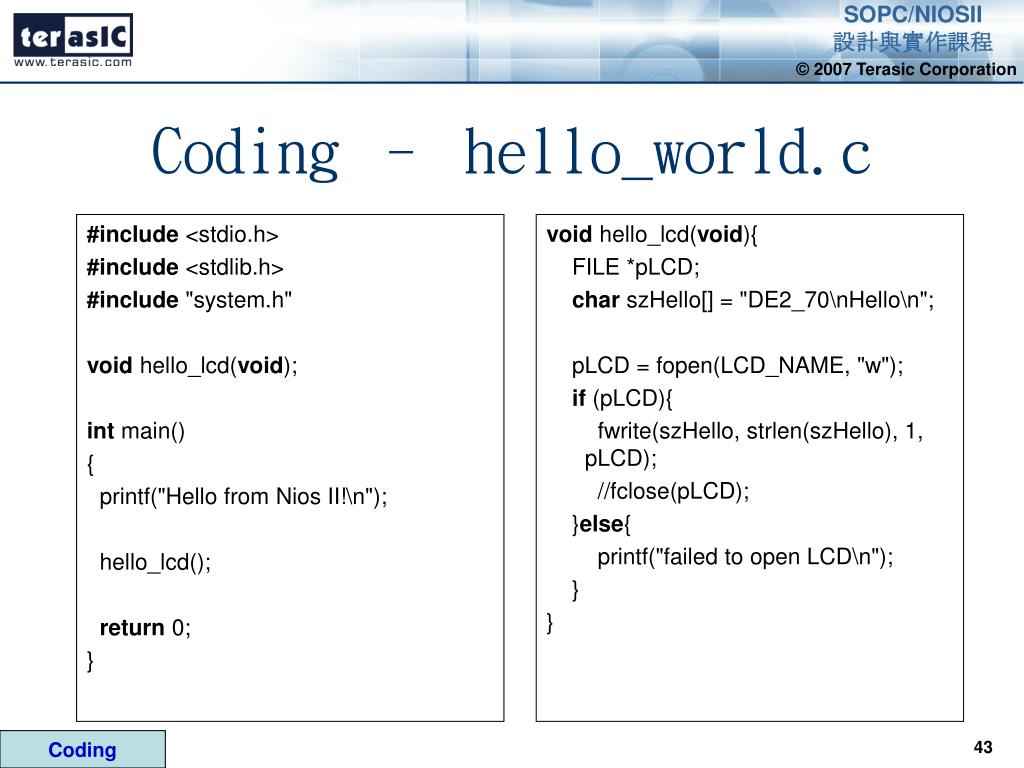1024x768 pixels.
Task: Select the printf("failed to open LCD\n"); line
Action: click(x=745, y=557)
